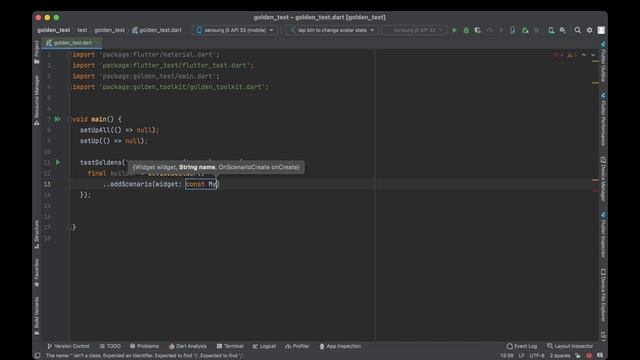Open the Layout Inspector button

point(570,346)
